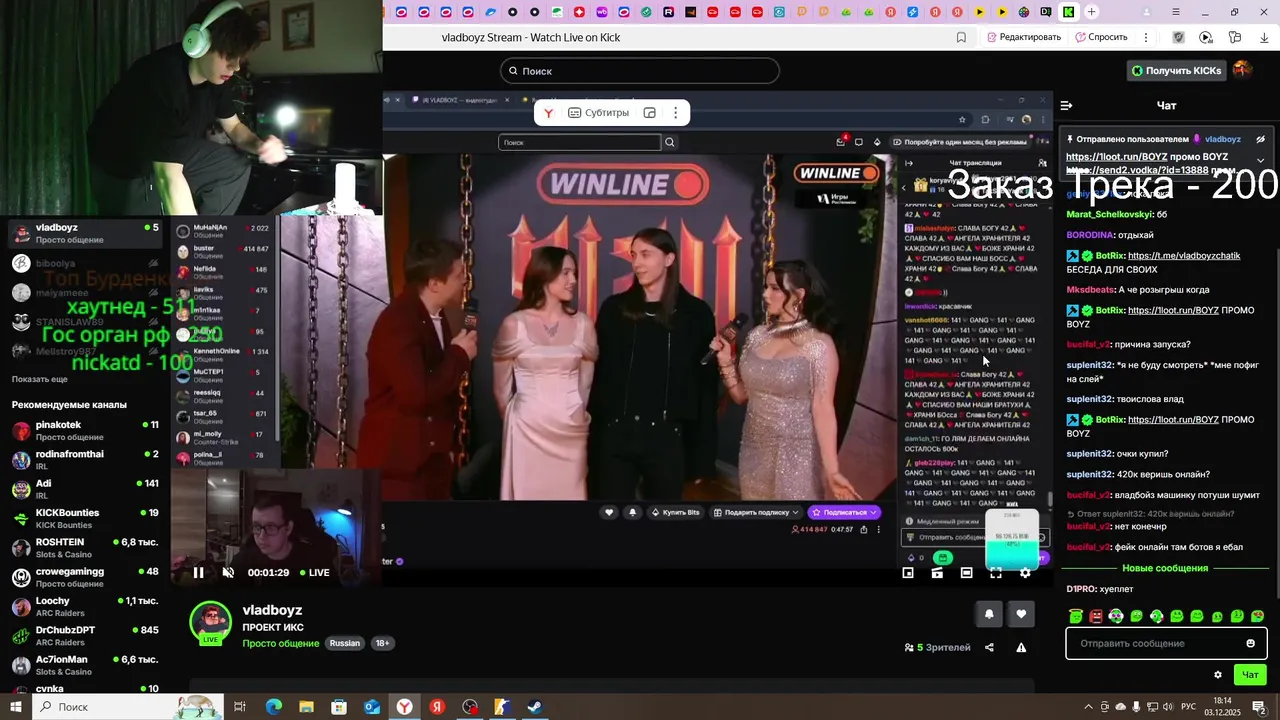Open the ROSHTEIN recommended channel
1280x720 pixels.
tap(85, 548)
